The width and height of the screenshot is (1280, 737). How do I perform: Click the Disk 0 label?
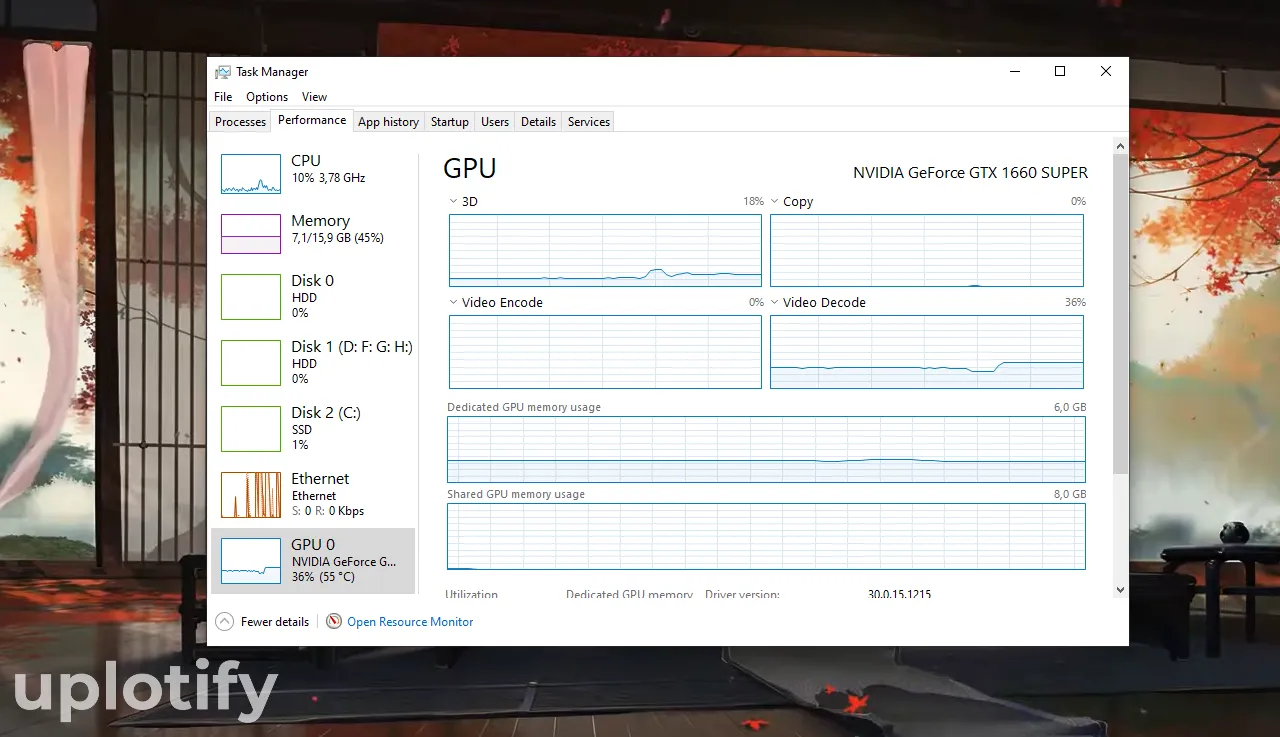[x=312, y=281]
